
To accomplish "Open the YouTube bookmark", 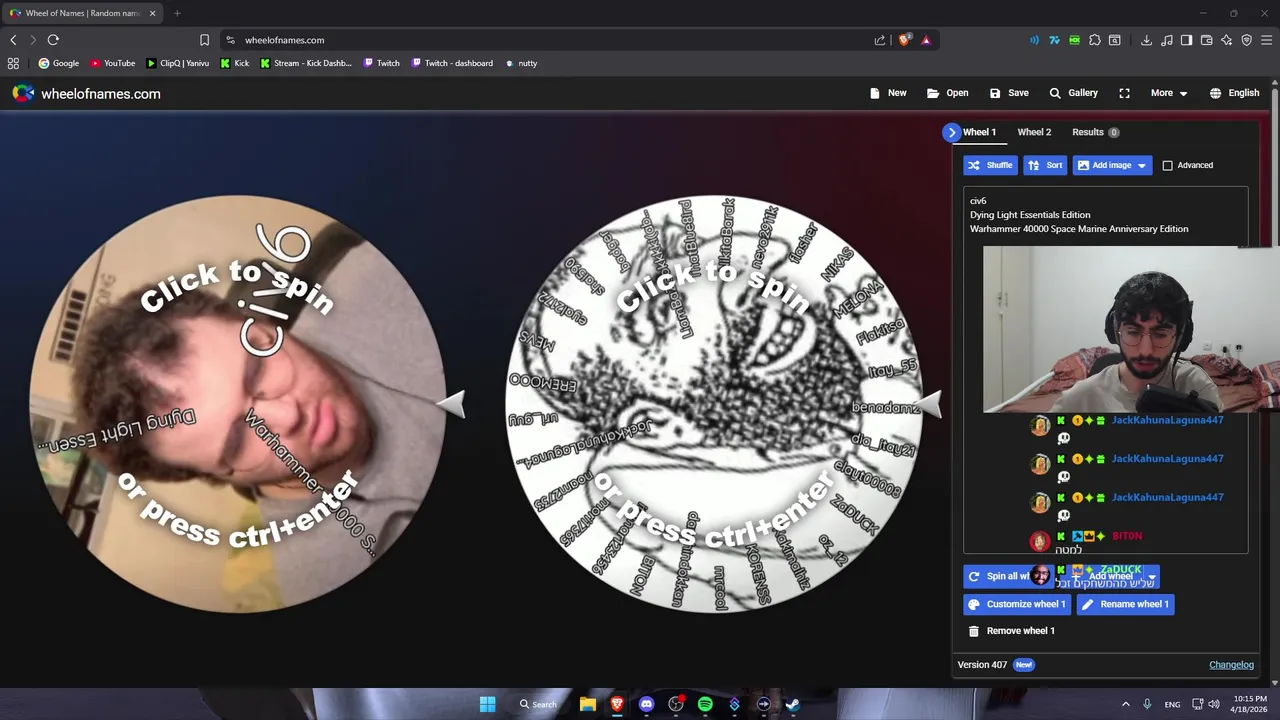I will click(x=112, y=63).
